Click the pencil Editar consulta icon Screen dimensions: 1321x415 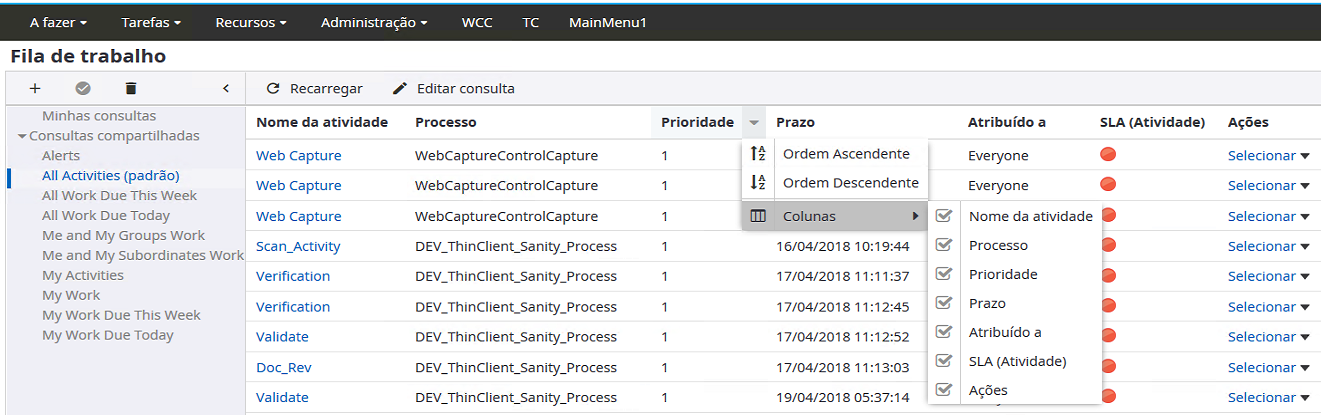coord(400,88)
